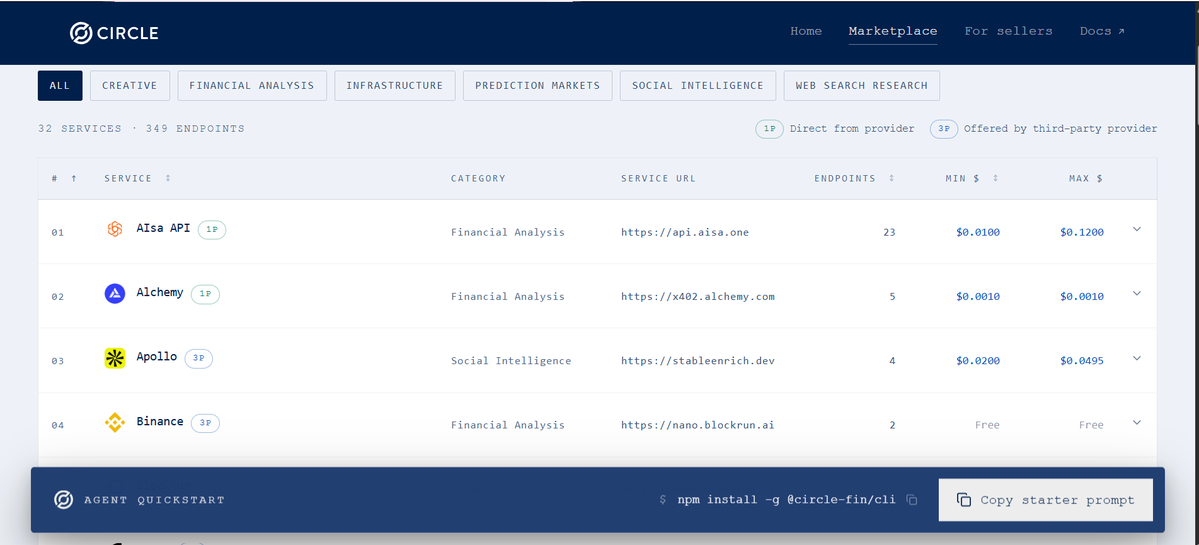Click the https://stableenrich.dev service URL
The height and width of the screenshot is (545, 1199).
(697, 361)
